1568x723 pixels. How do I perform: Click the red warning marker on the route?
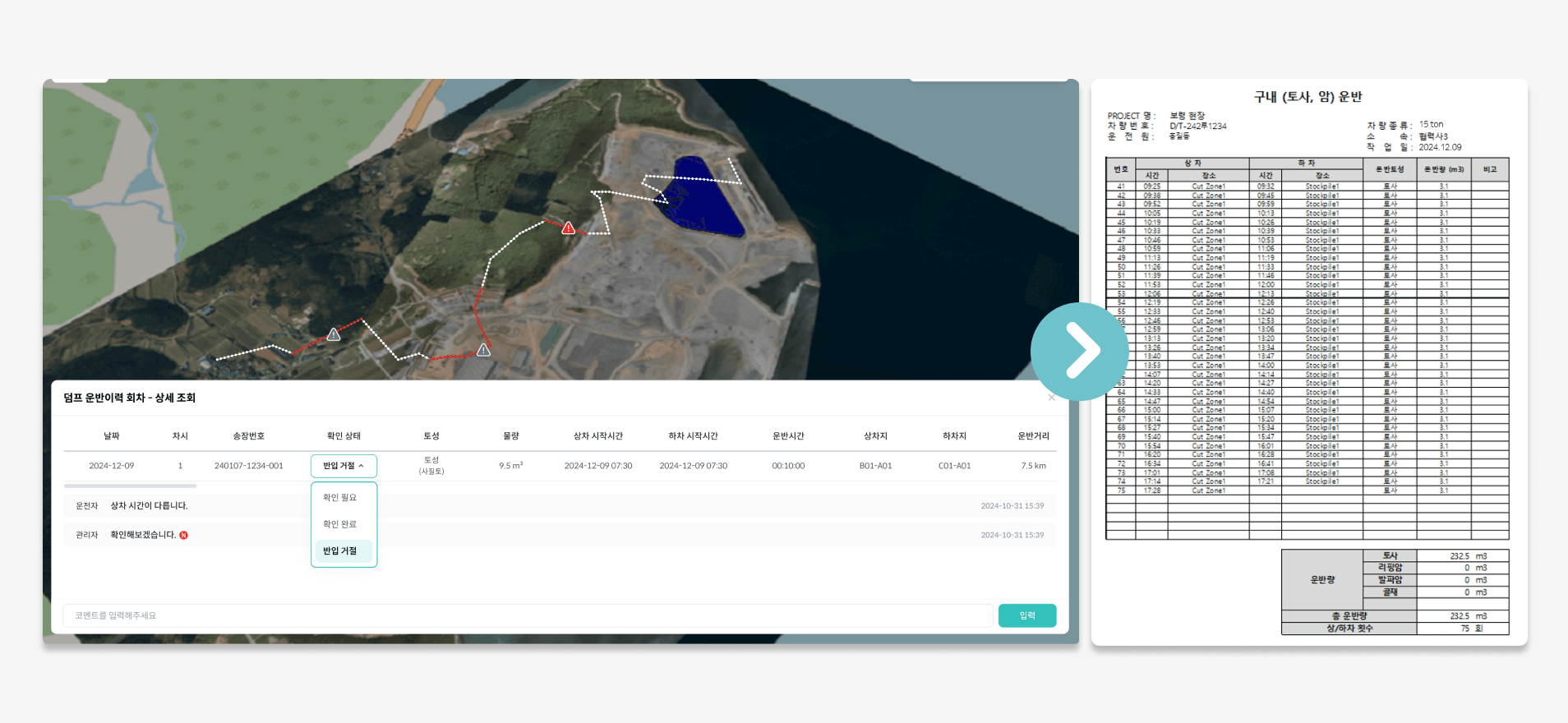[x=568, y=228]
